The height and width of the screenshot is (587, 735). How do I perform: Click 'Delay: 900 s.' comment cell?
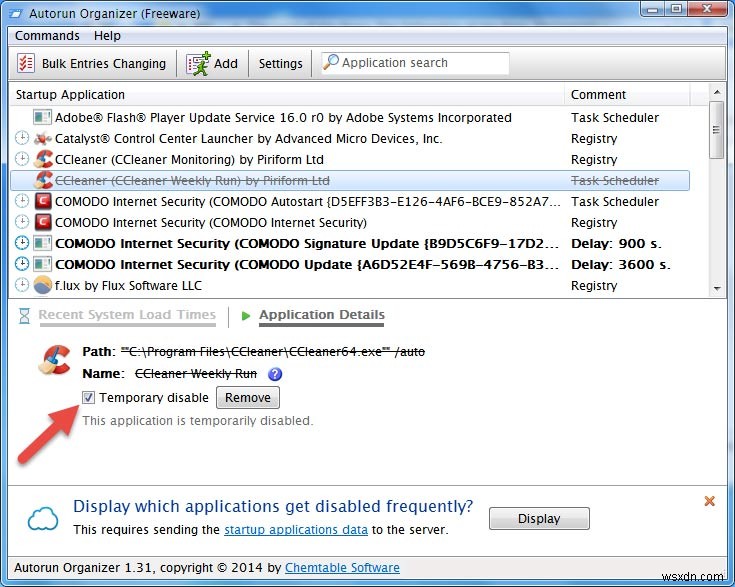tap(616, 244)
